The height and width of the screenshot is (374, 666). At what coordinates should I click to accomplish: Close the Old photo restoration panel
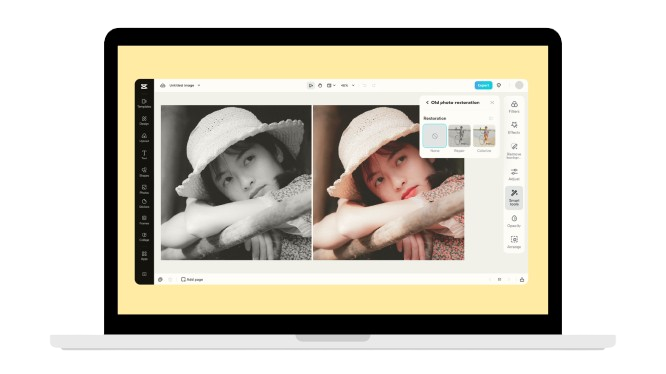pyautogui.click(x=492, y=103)
